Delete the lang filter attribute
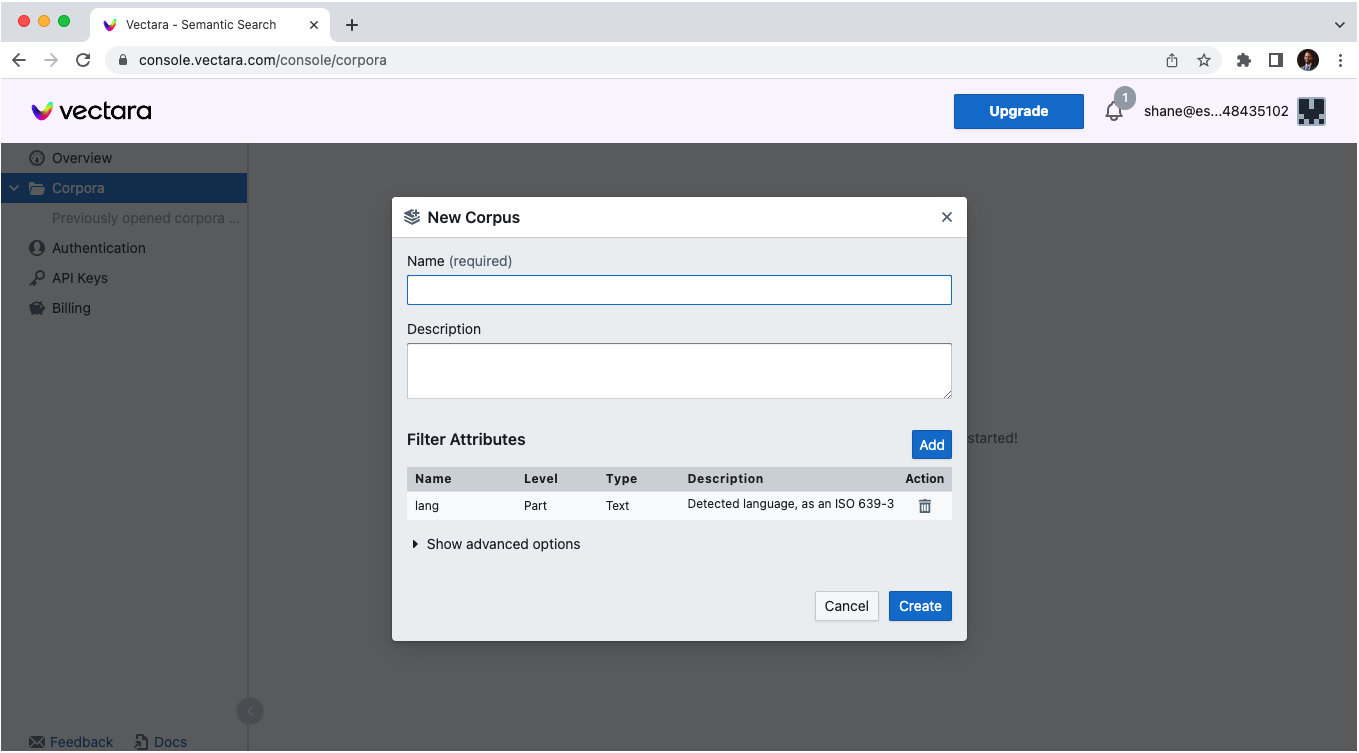The width and height of the screenshot is (1359, 753). click(x=925, y=506)
